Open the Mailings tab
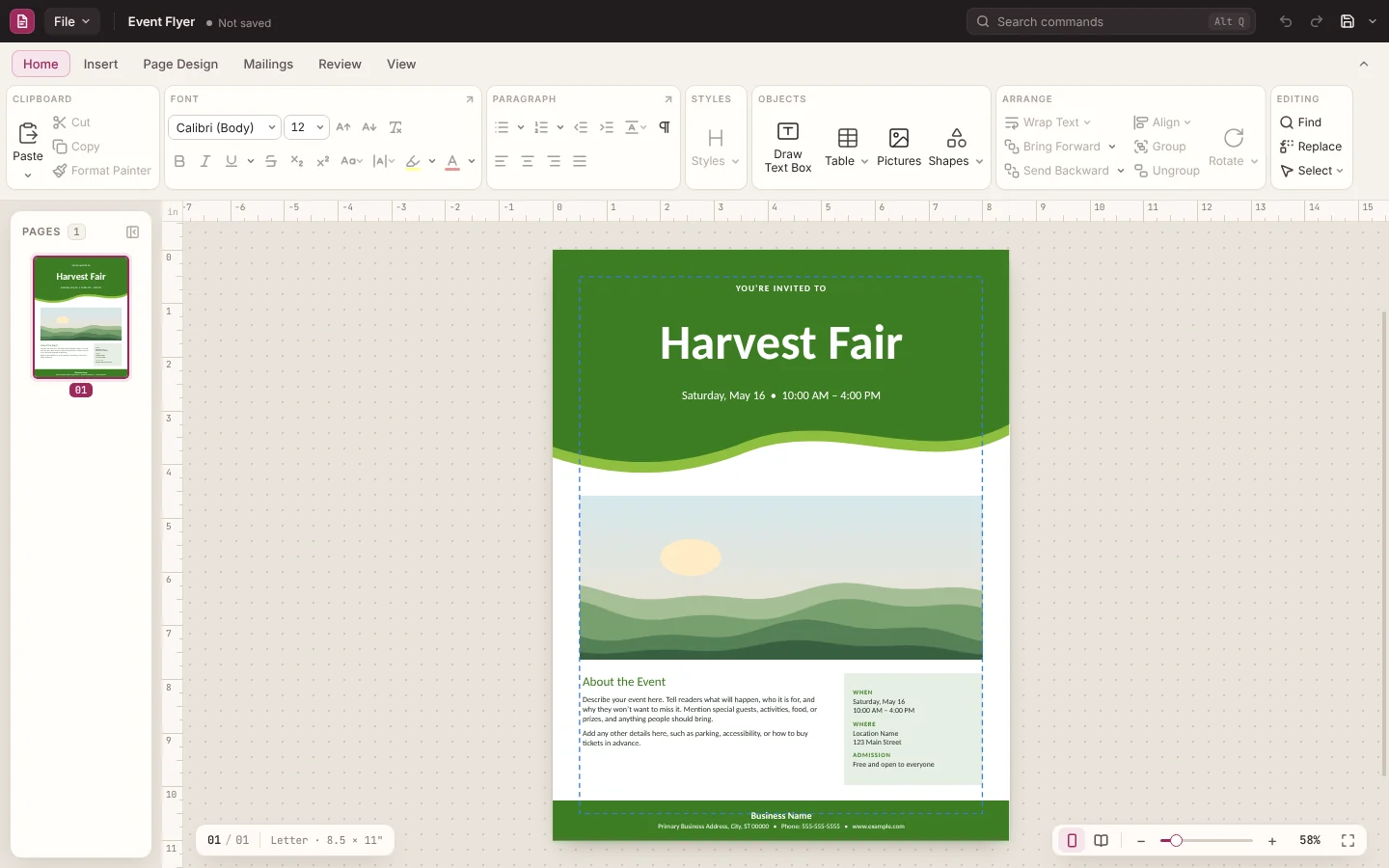The width and height of the screenshot is (1389, 868). click(x=268, y=64)
